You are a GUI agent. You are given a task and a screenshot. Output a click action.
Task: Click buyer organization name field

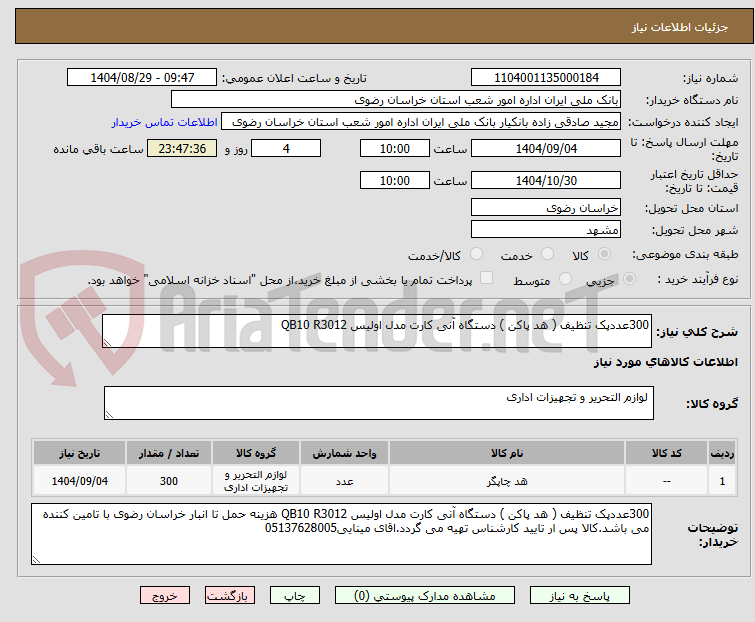click(x=396, y=100)
